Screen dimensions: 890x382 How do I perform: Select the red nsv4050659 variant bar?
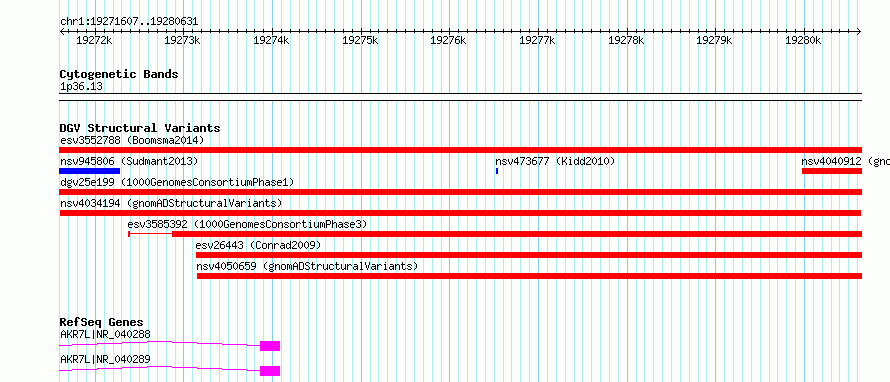pos(529,276)
